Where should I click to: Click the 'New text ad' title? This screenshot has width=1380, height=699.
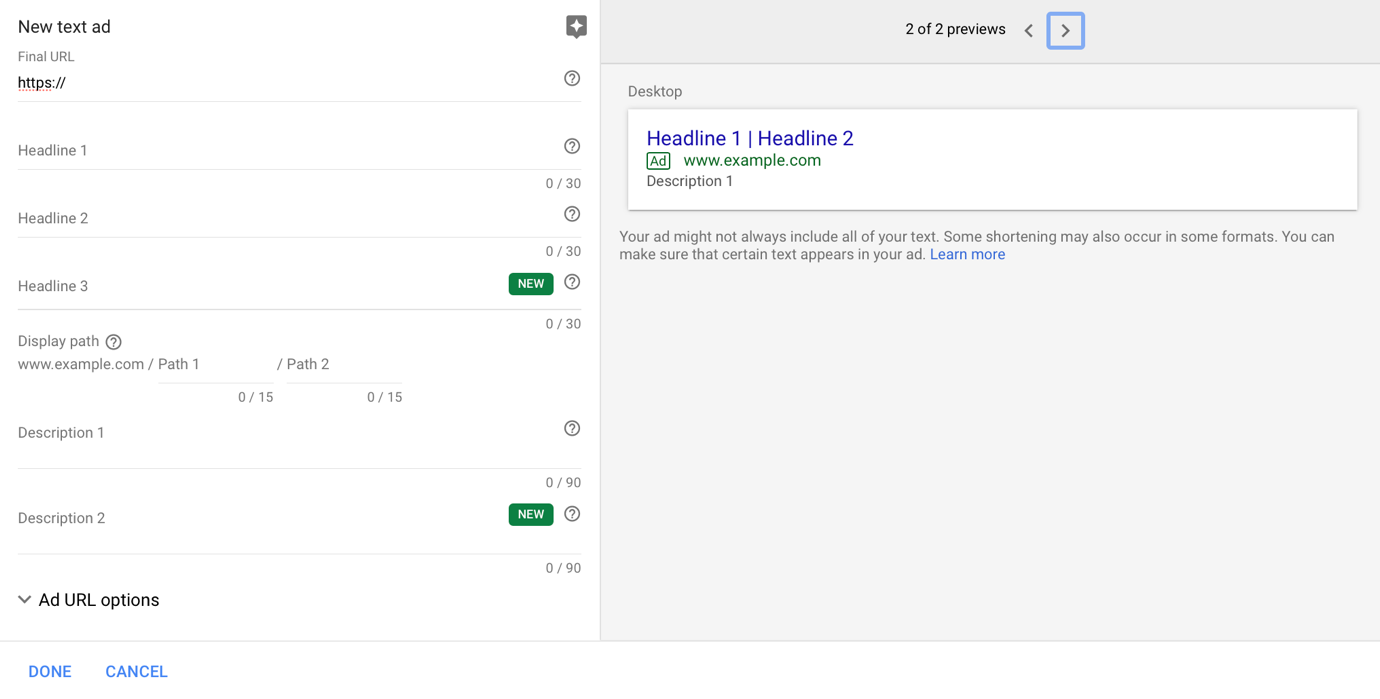coord(64,27)
